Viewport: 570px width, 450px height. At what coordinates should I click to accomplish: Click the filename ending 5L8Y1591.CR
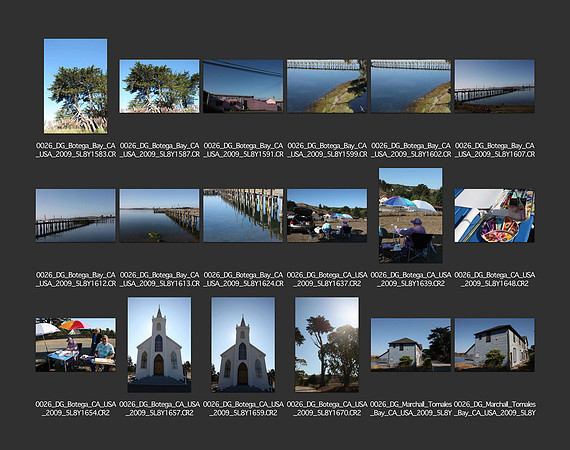[243, 150]
